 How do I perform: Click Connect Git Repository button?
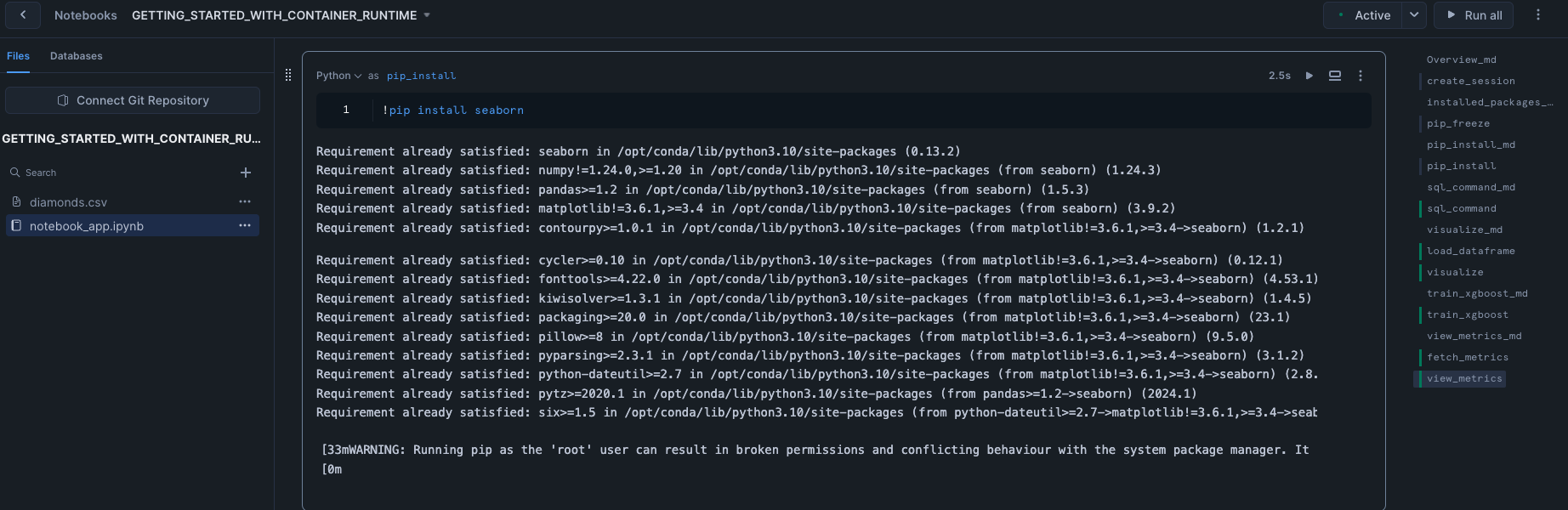(x=133, y=100)
